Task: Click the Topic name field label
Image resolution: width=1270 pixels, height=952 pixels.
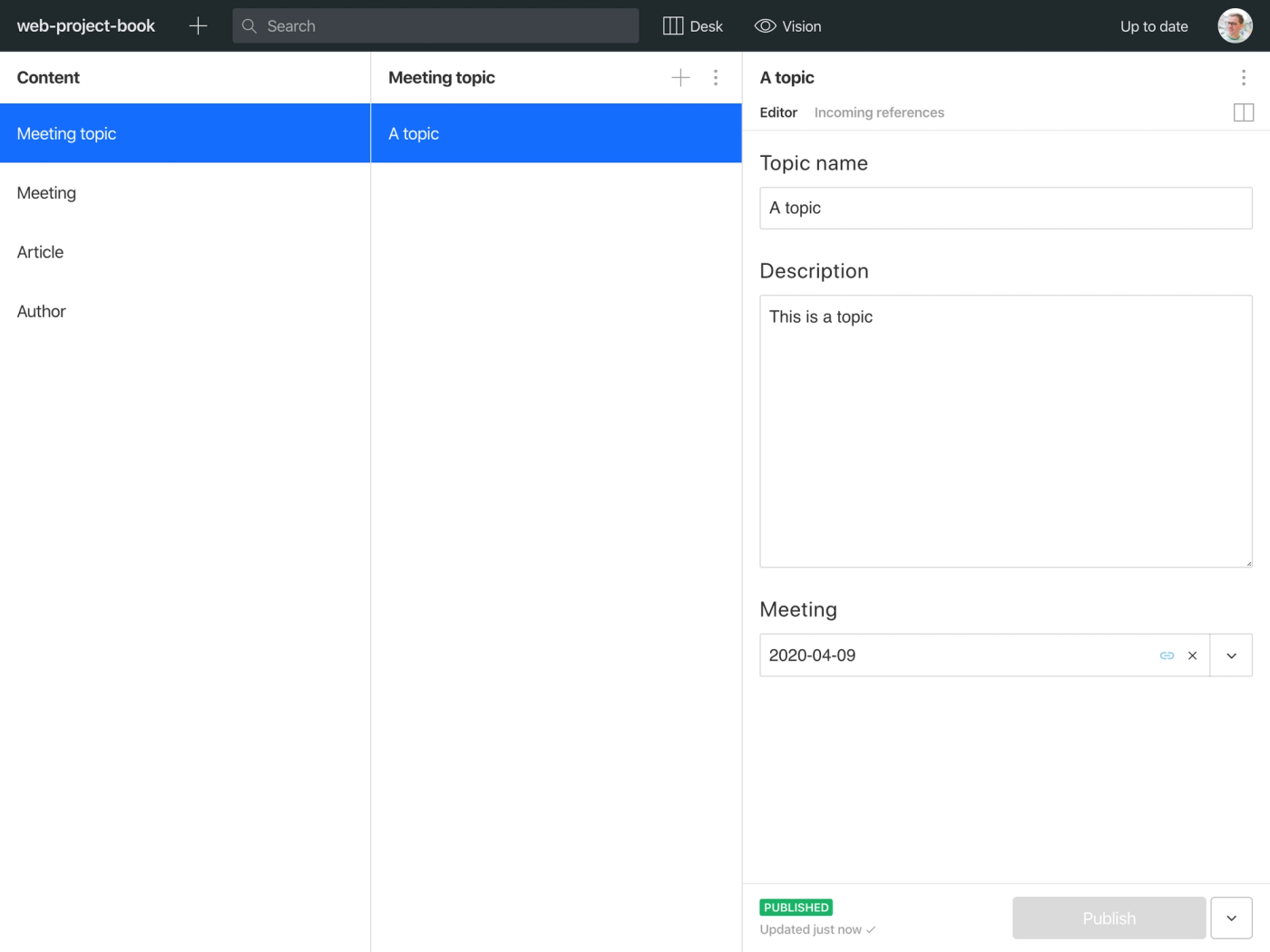Action: (814, 163)
